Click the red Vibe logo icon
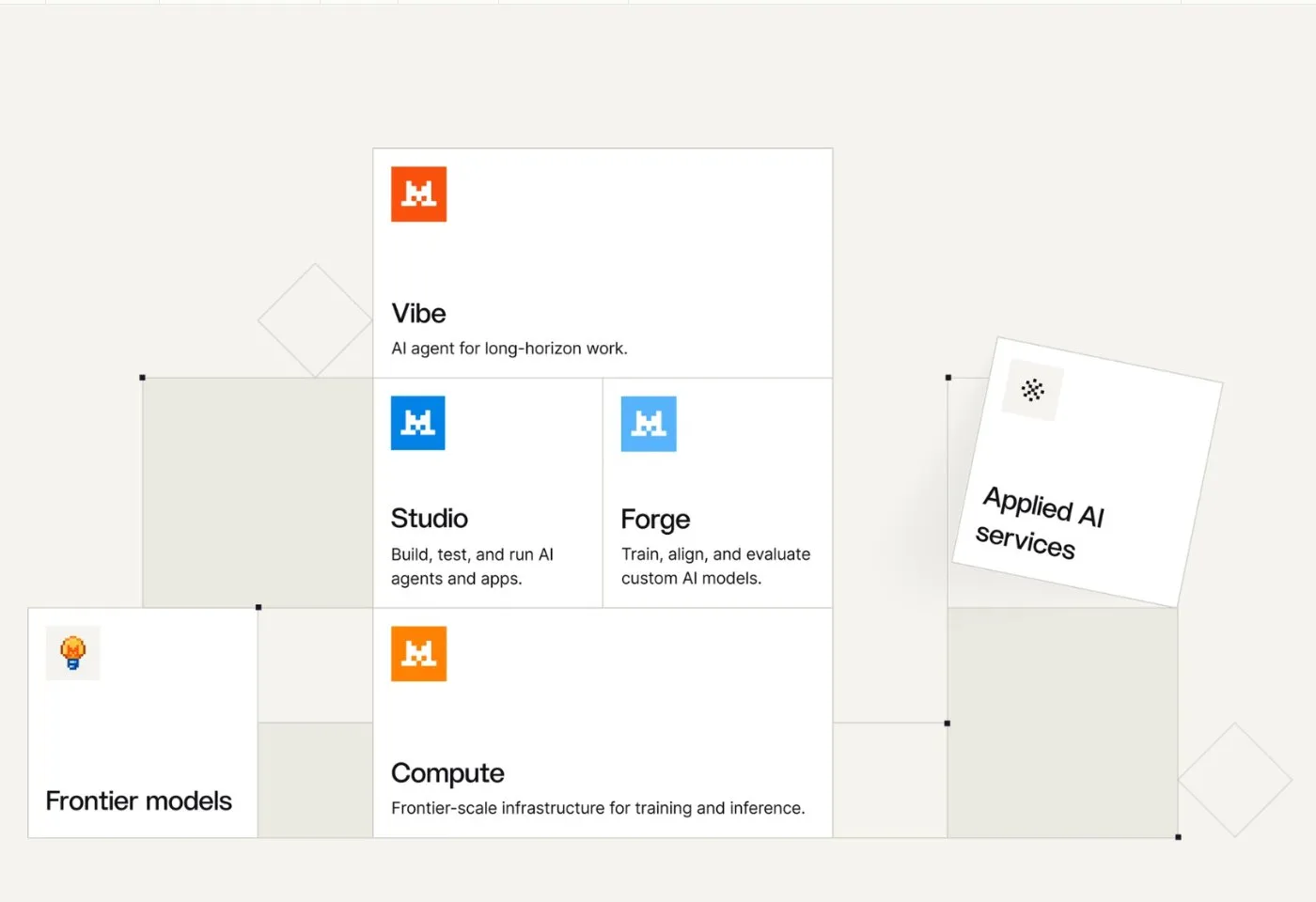 click(418, 194)
